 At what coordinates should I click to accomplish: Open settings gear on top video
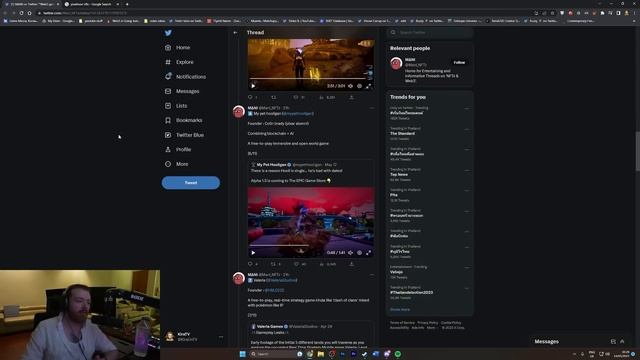(359, 86)
